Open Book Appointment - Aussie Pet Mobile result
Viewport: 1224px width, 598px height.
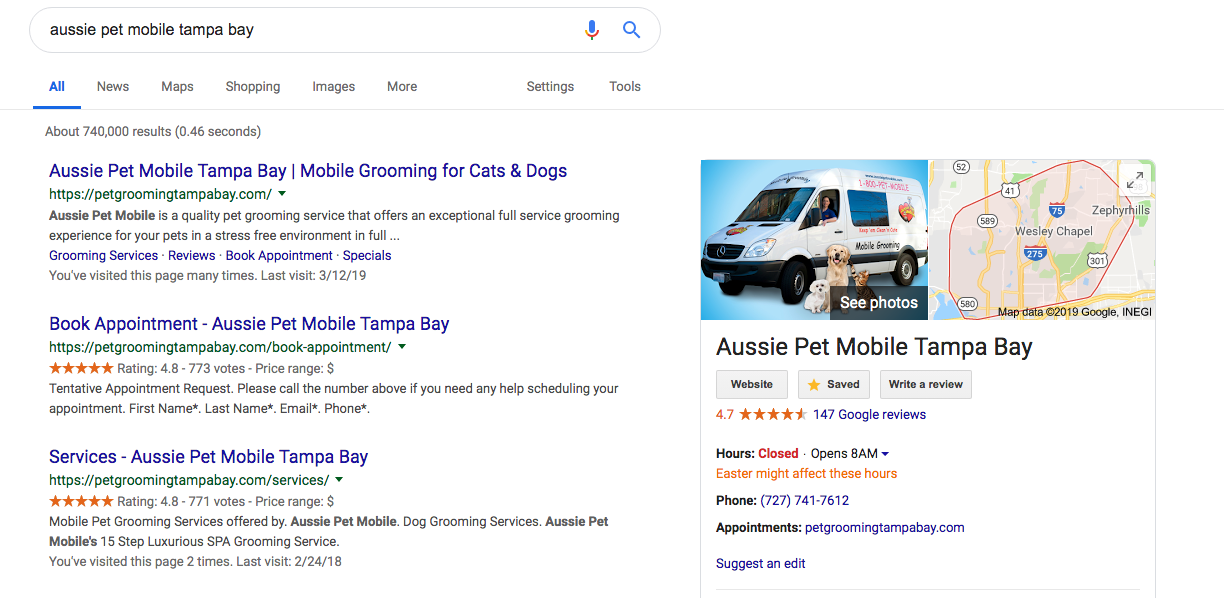249,324
